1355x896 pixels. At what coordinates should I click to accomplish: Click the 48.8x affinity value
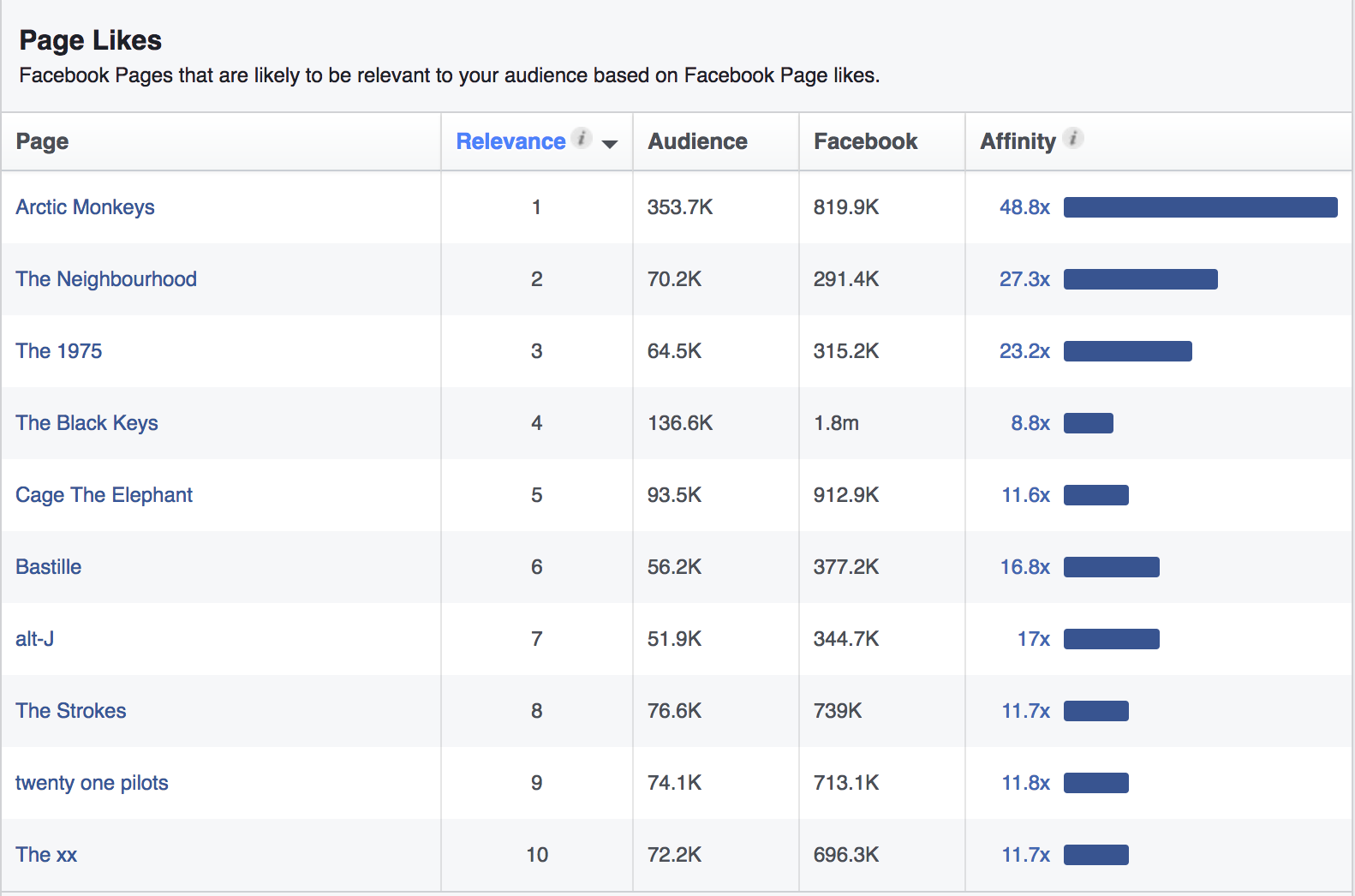[x=1024, y=207]
